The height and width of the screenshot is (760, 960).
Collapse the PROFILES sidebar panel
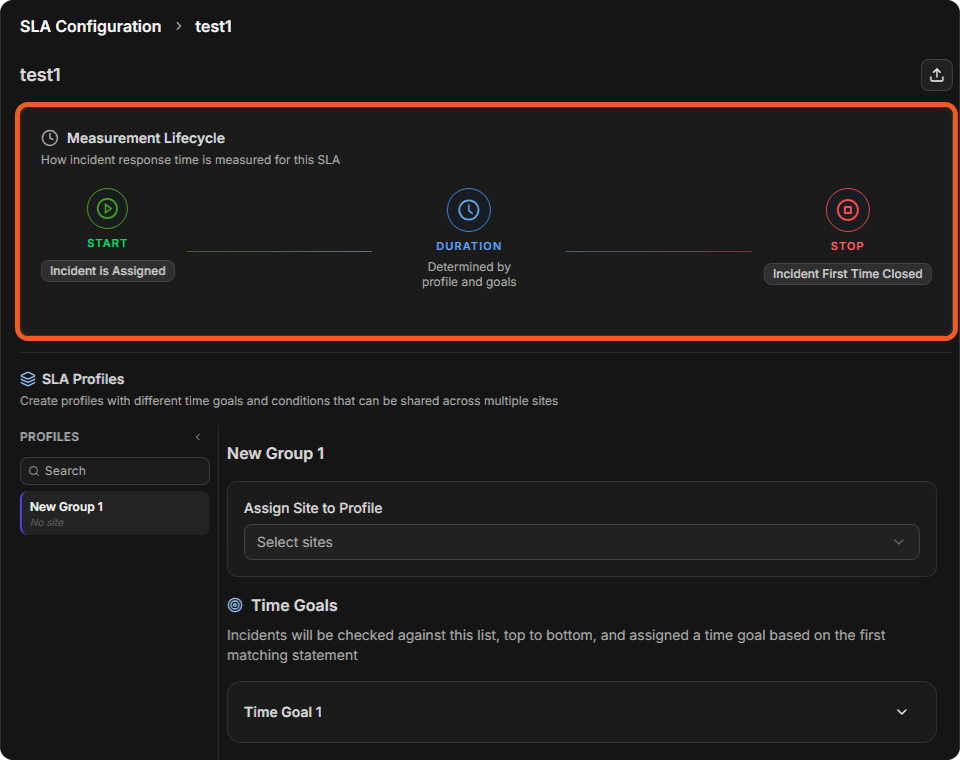198,437
